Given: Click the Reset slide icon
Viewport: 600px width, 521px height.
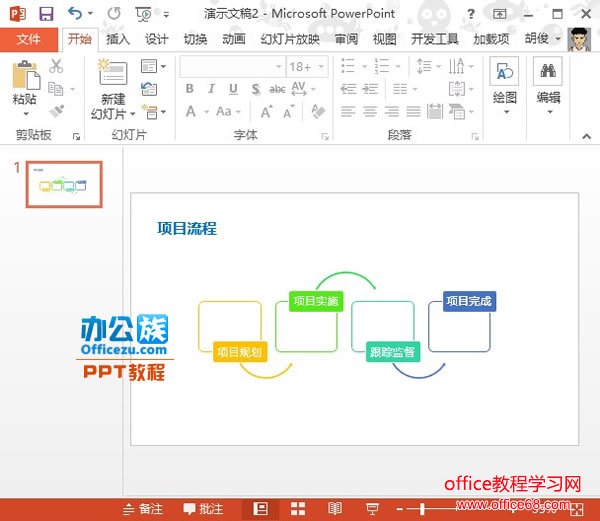Looking at the screenshot, I should [149, 89].
